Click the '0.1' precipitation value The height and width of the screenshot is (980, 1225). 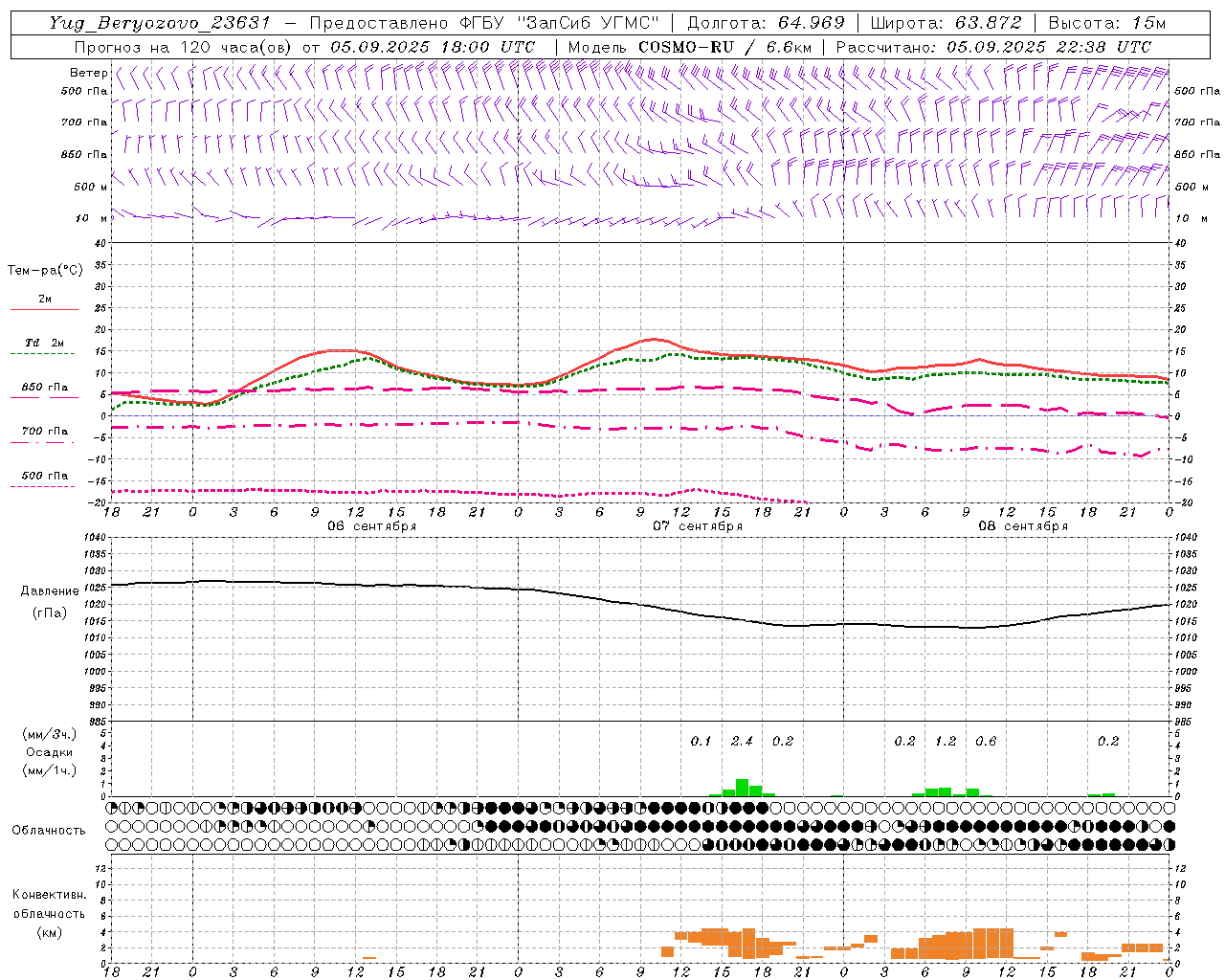point(702,741)
